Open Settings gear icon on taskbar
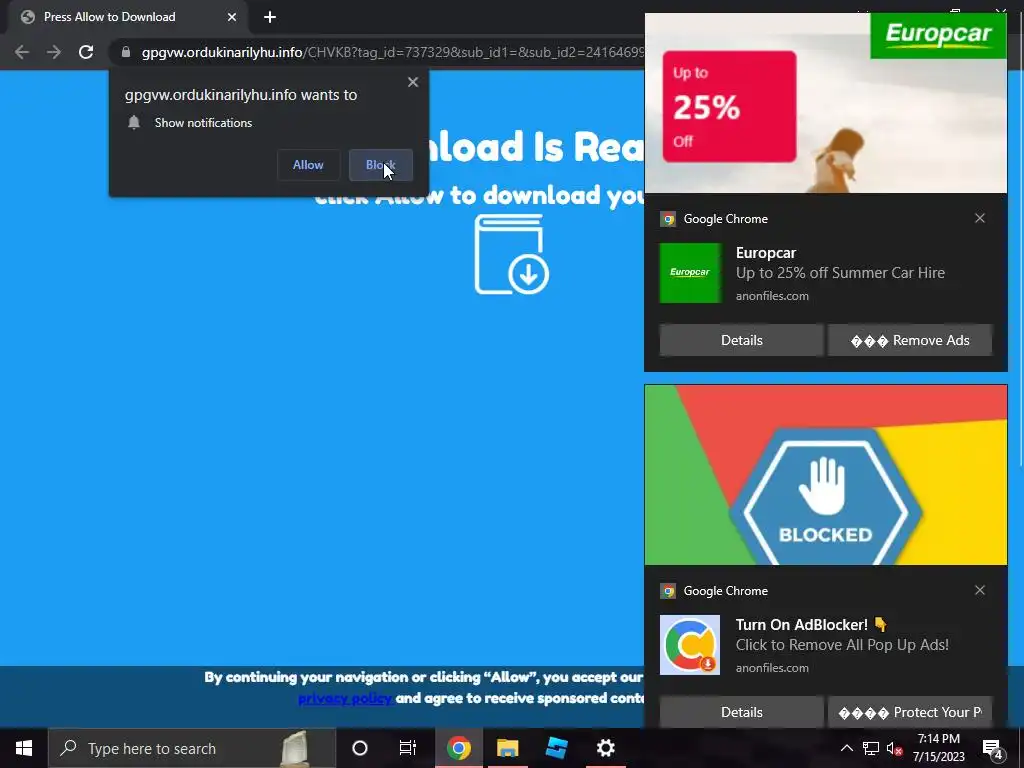This screenshot has height=768, width=1024. point(605,748)
